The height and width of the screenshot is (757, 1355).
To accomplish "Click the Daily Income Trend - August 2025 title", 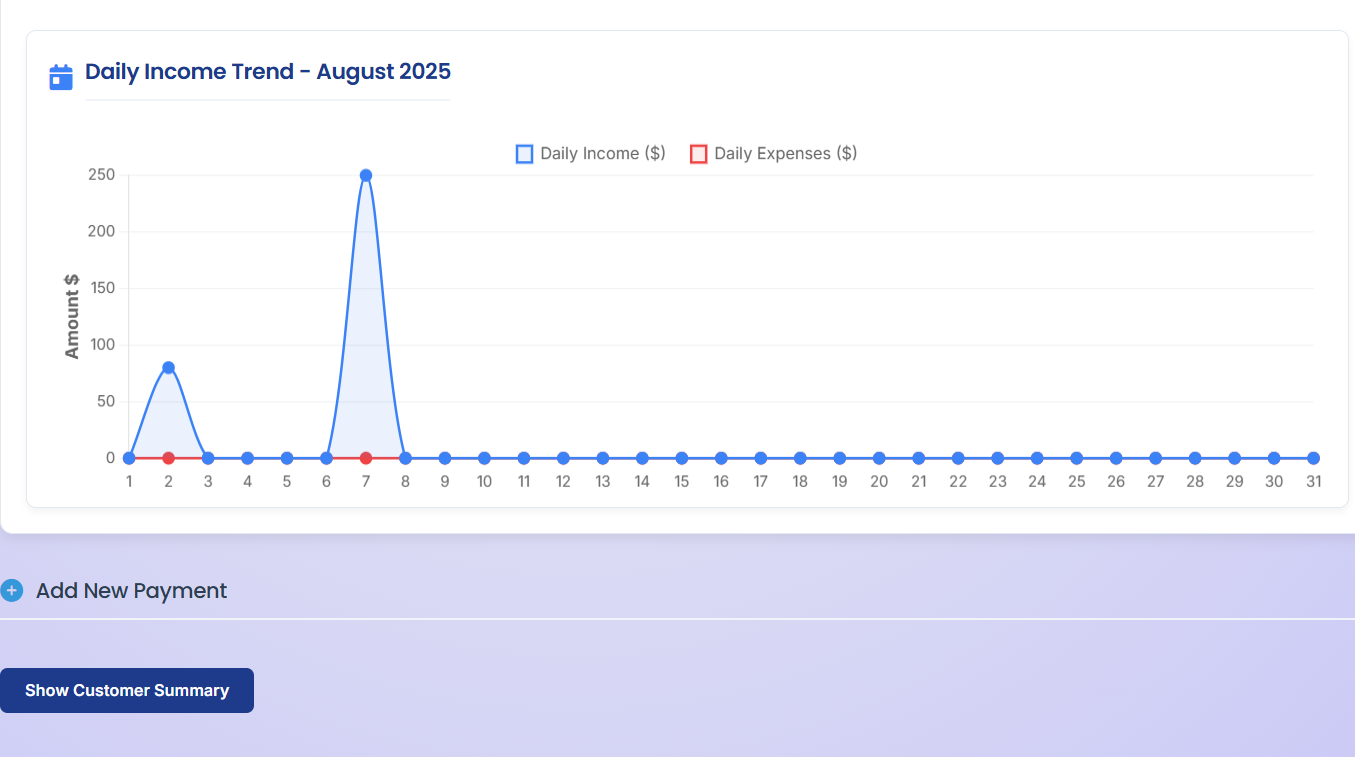I will [267, 72].
